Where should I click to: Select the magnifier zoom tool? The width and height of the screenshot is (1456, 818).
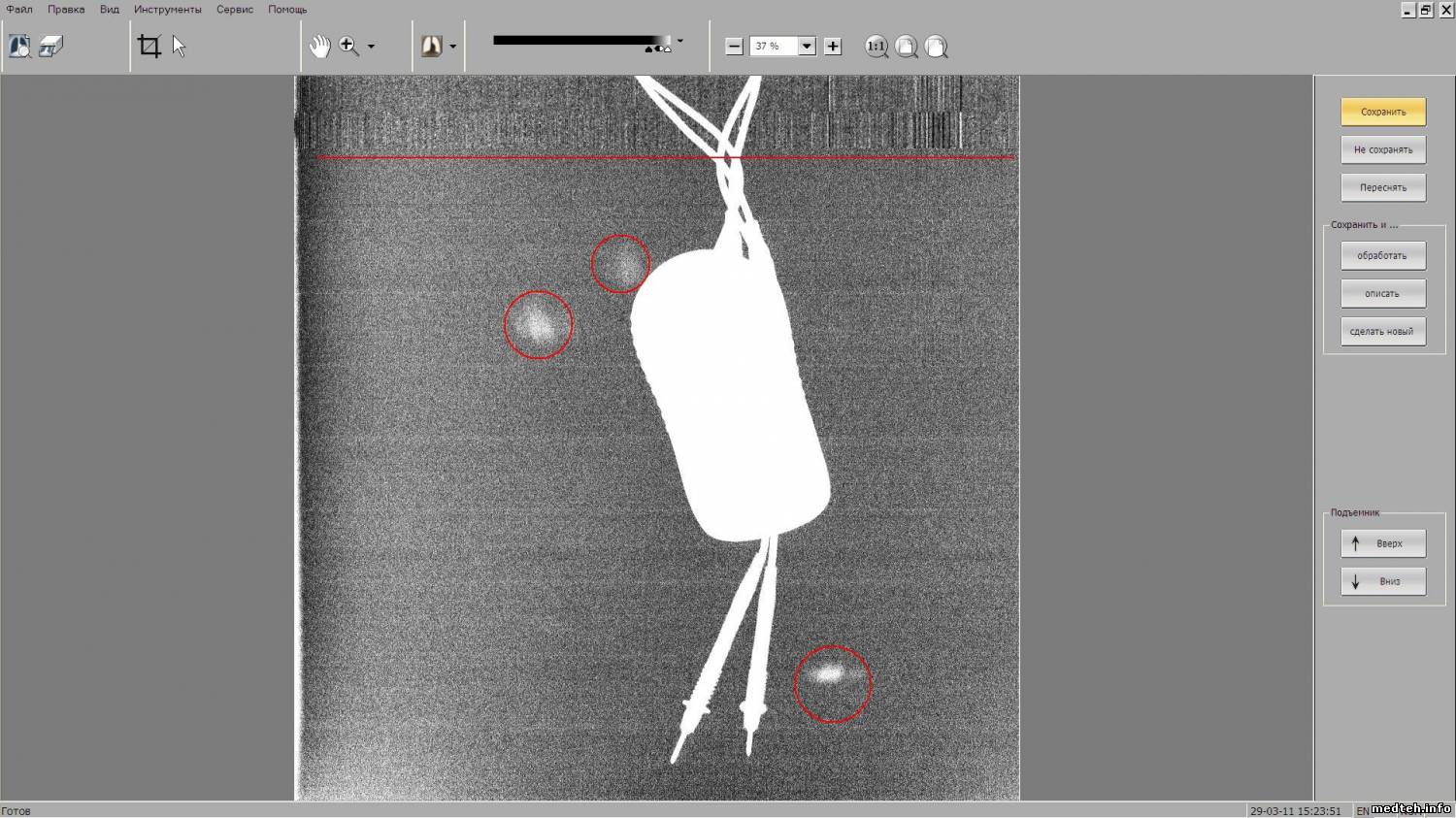[x=348, y=47]
